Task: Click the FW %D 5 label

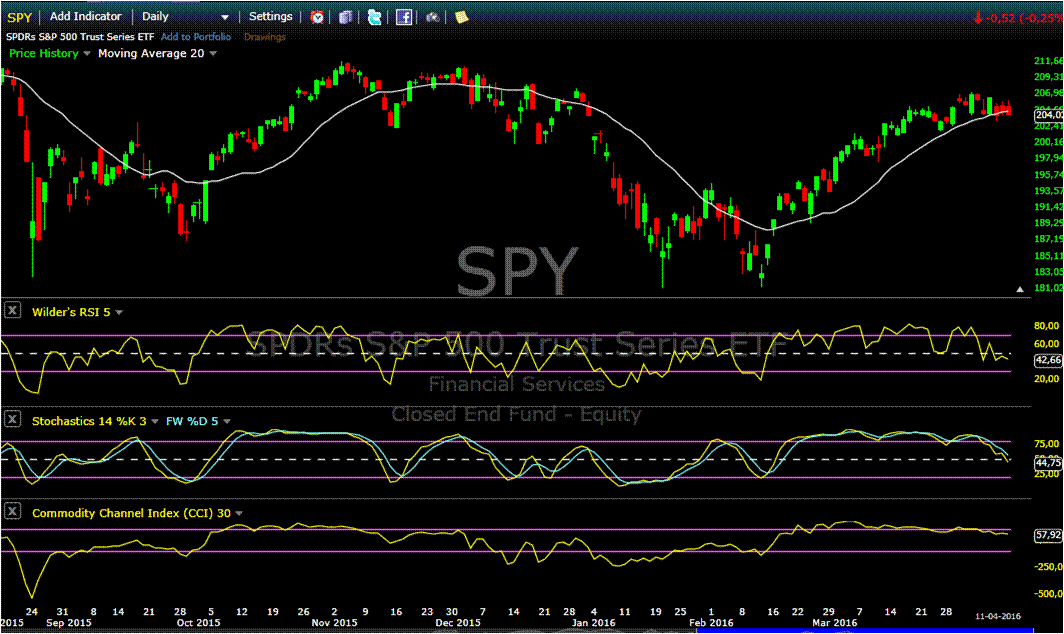Action: click(x=192, y=421)
